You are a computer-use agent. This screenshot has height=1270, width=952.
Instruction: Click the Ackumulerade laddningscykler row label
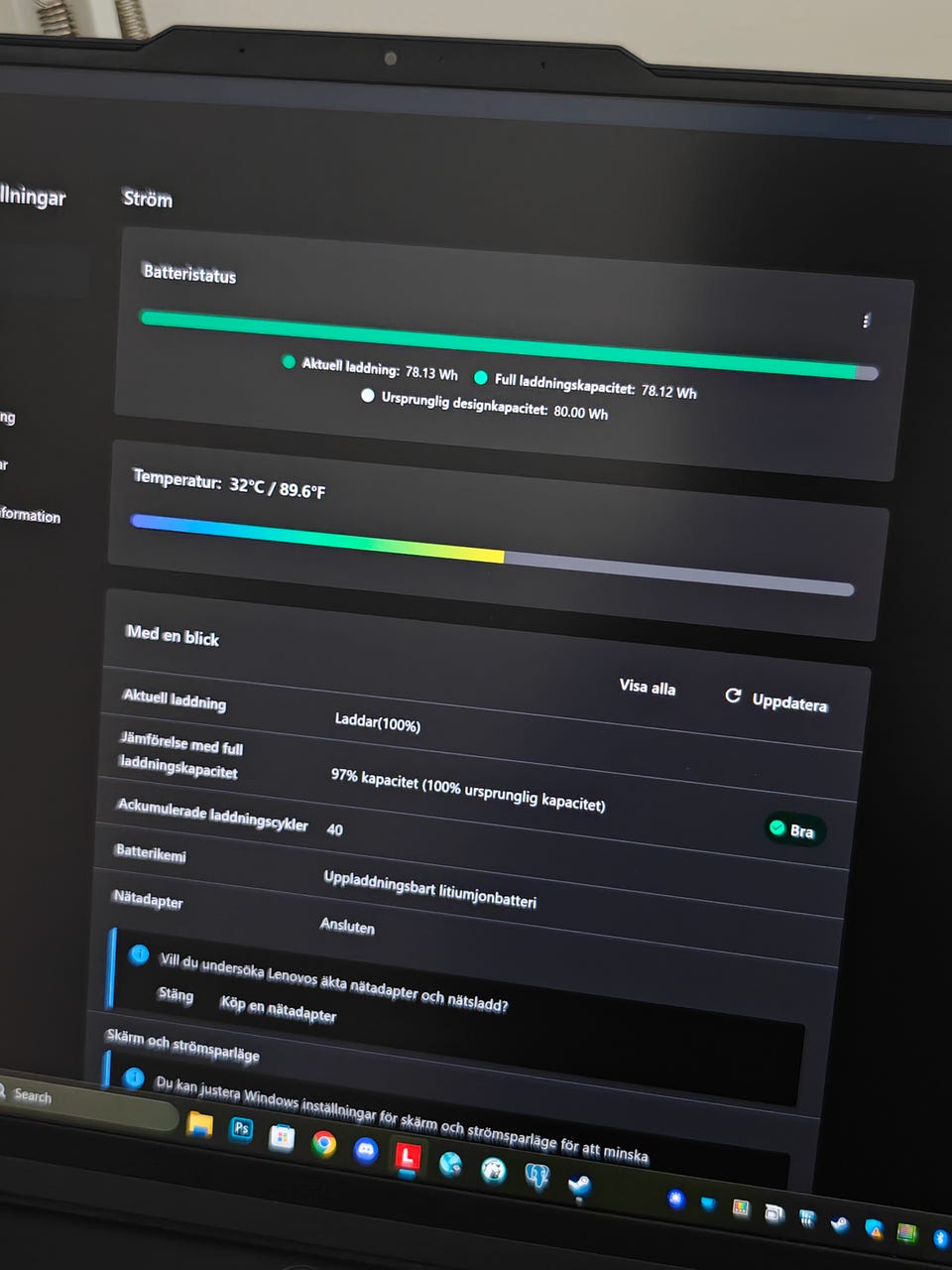point(212,815)
